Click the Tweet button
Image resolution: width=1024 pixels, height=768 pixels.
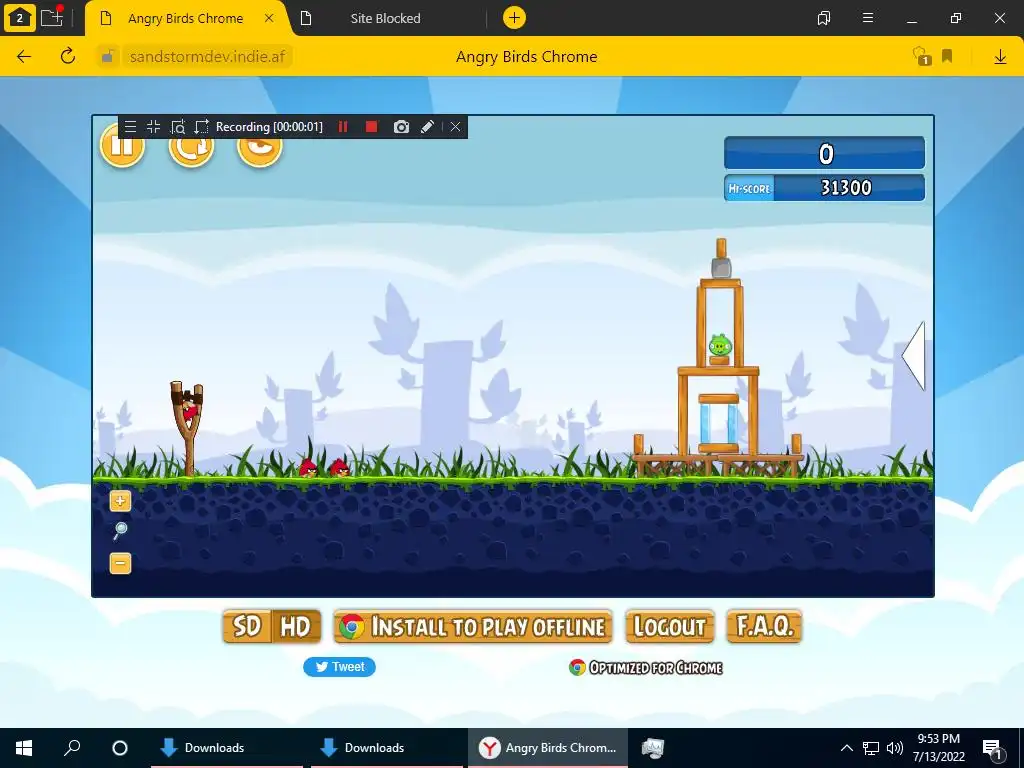coord(339,667)
